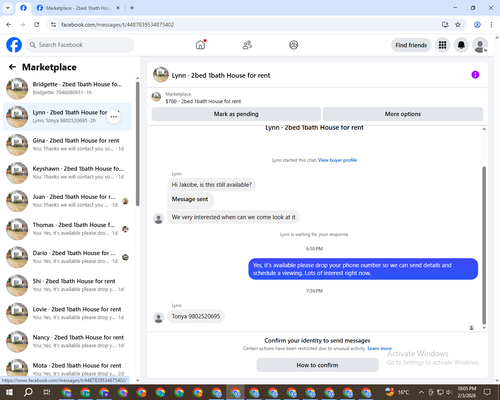Click the 'Hi Jakobe, is this still available?' message
This screenshot has width=500, height=400.
212,185
